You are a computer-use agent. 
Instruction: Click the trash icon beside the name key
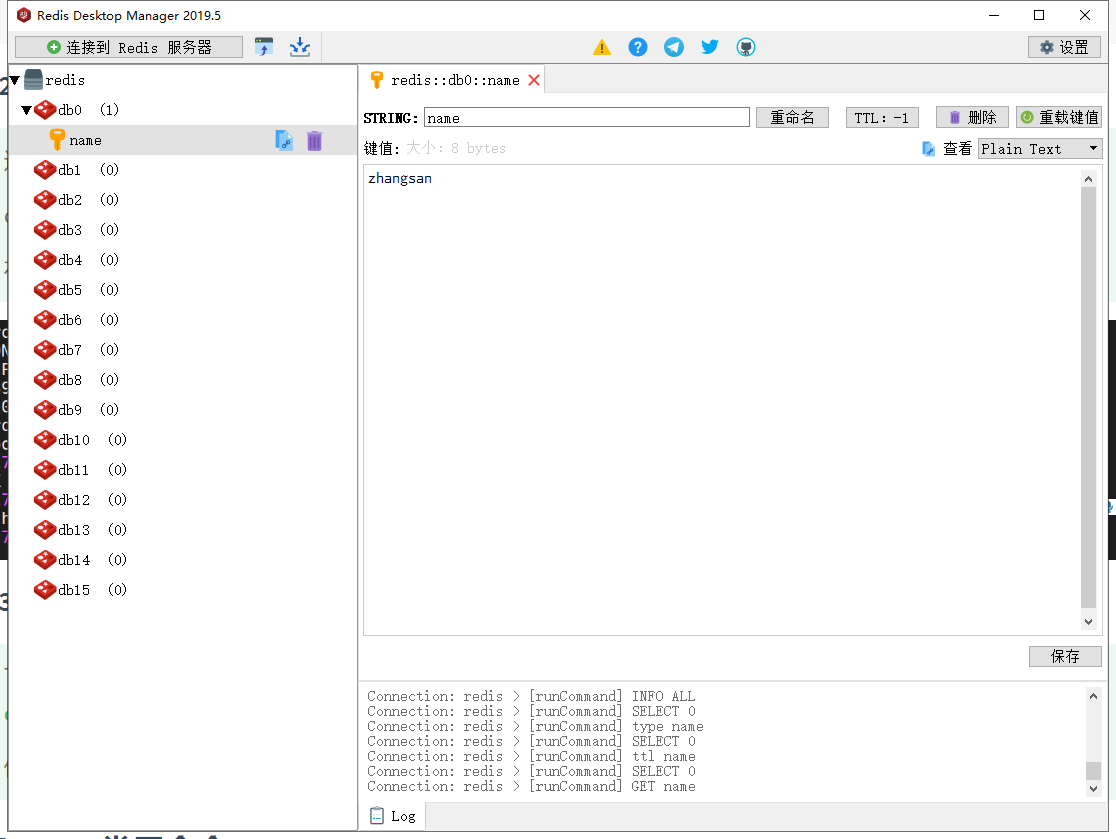click(x=314, y=140)
